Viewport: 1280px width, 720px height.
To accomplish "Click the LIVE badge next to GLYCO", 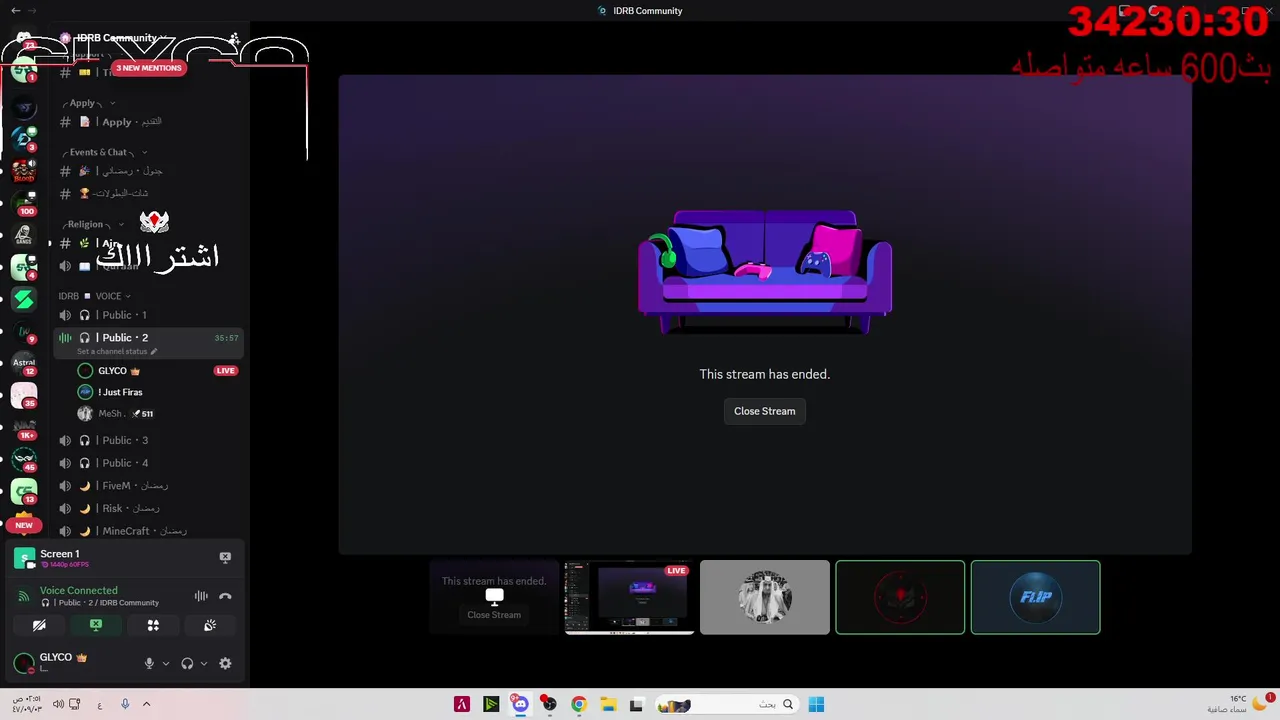I will tap(225, 371).
